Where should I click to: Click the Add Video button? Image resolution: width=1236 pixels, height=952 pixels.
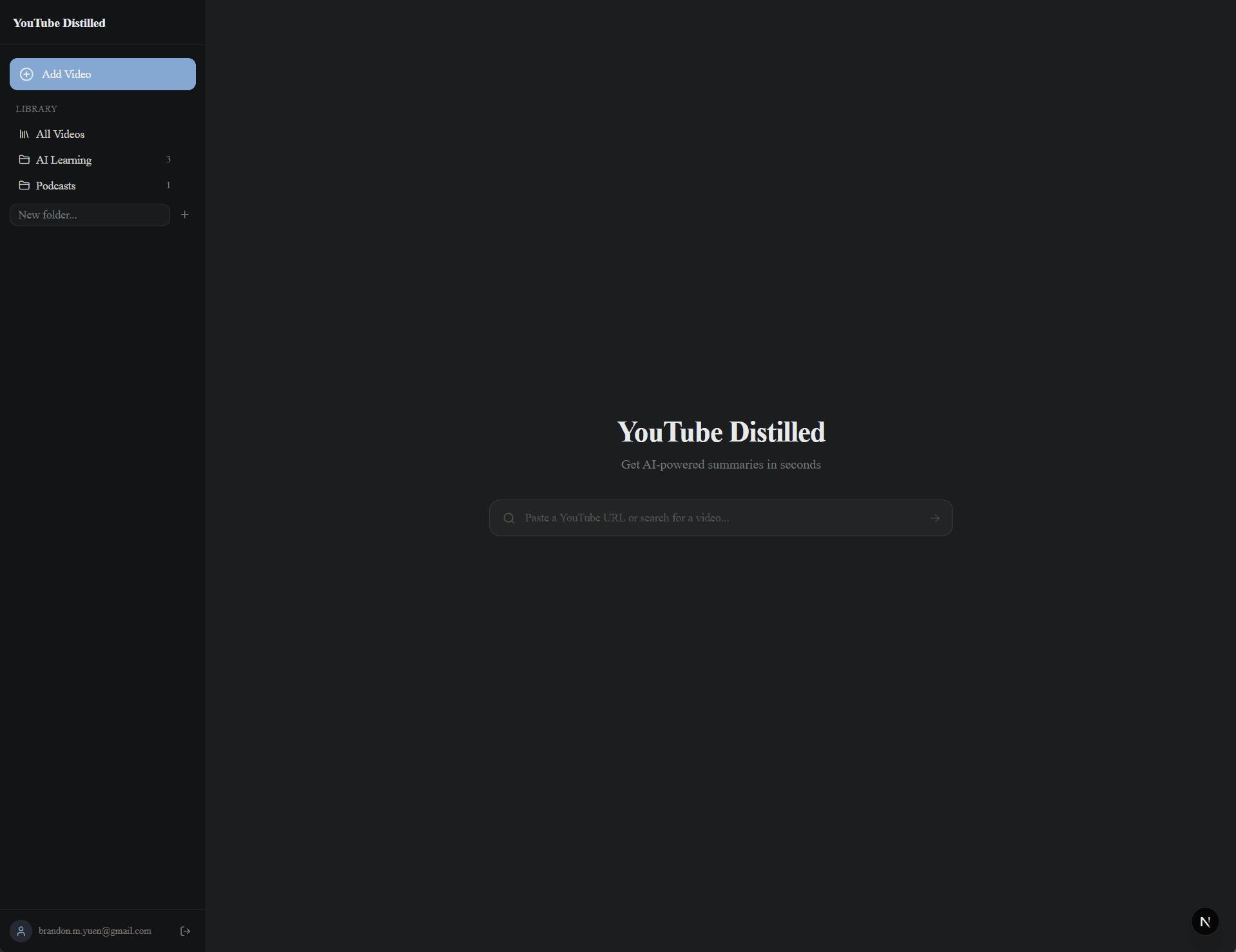click(x=102, y=74)
